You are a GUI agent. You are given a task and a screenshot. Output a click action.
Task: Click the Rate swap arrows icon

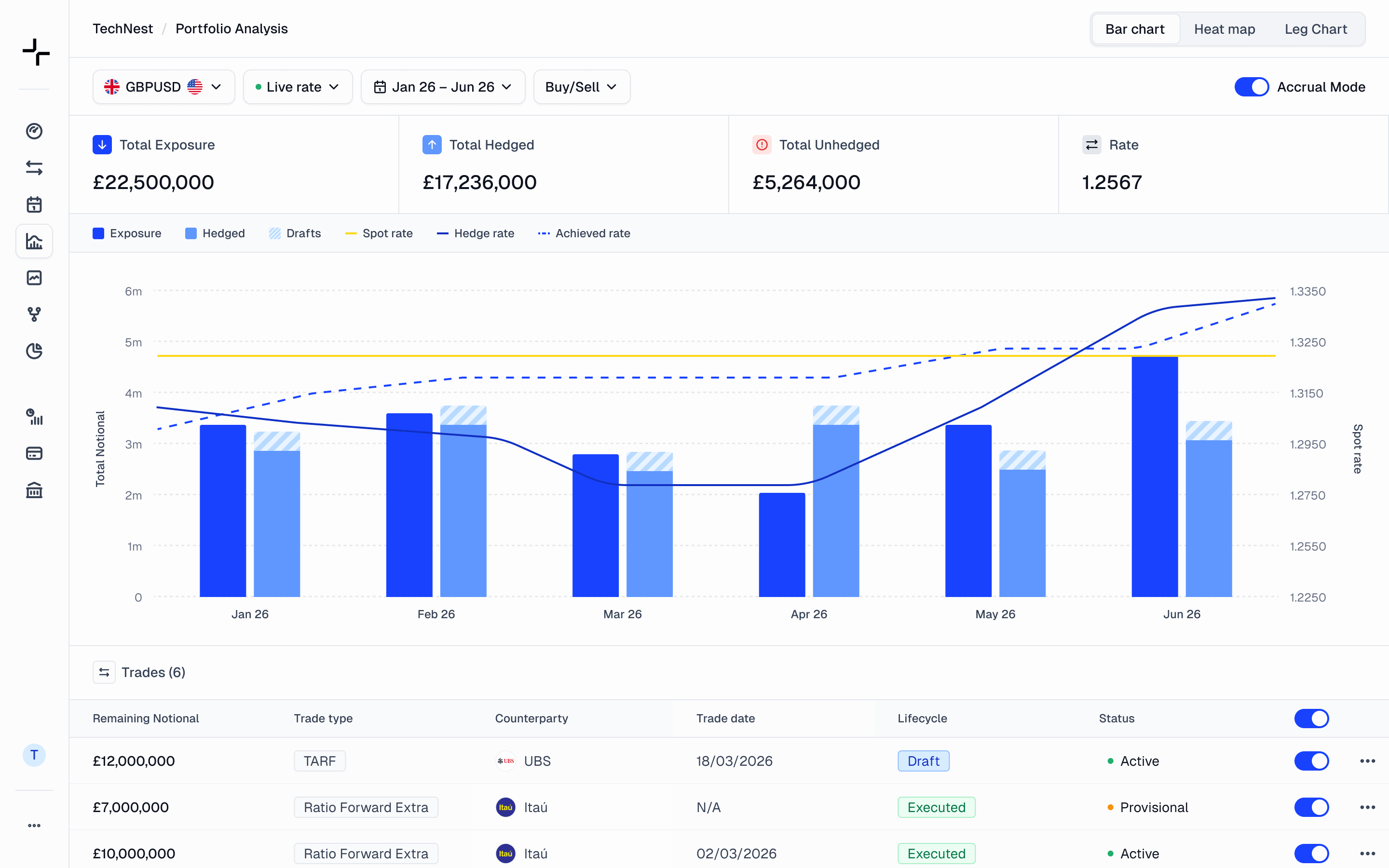point(1092,145)
